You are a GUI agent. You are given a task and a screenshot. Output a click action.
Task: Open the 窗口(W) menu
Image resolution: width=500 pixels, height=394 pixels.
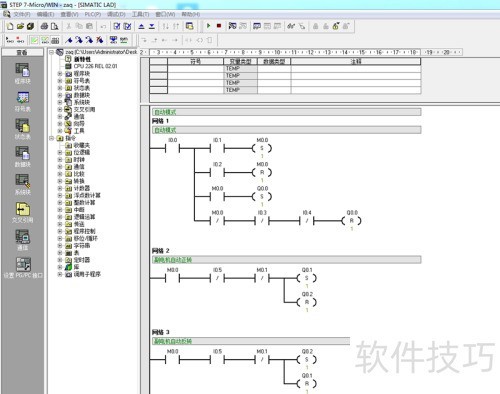coord(165,14)
